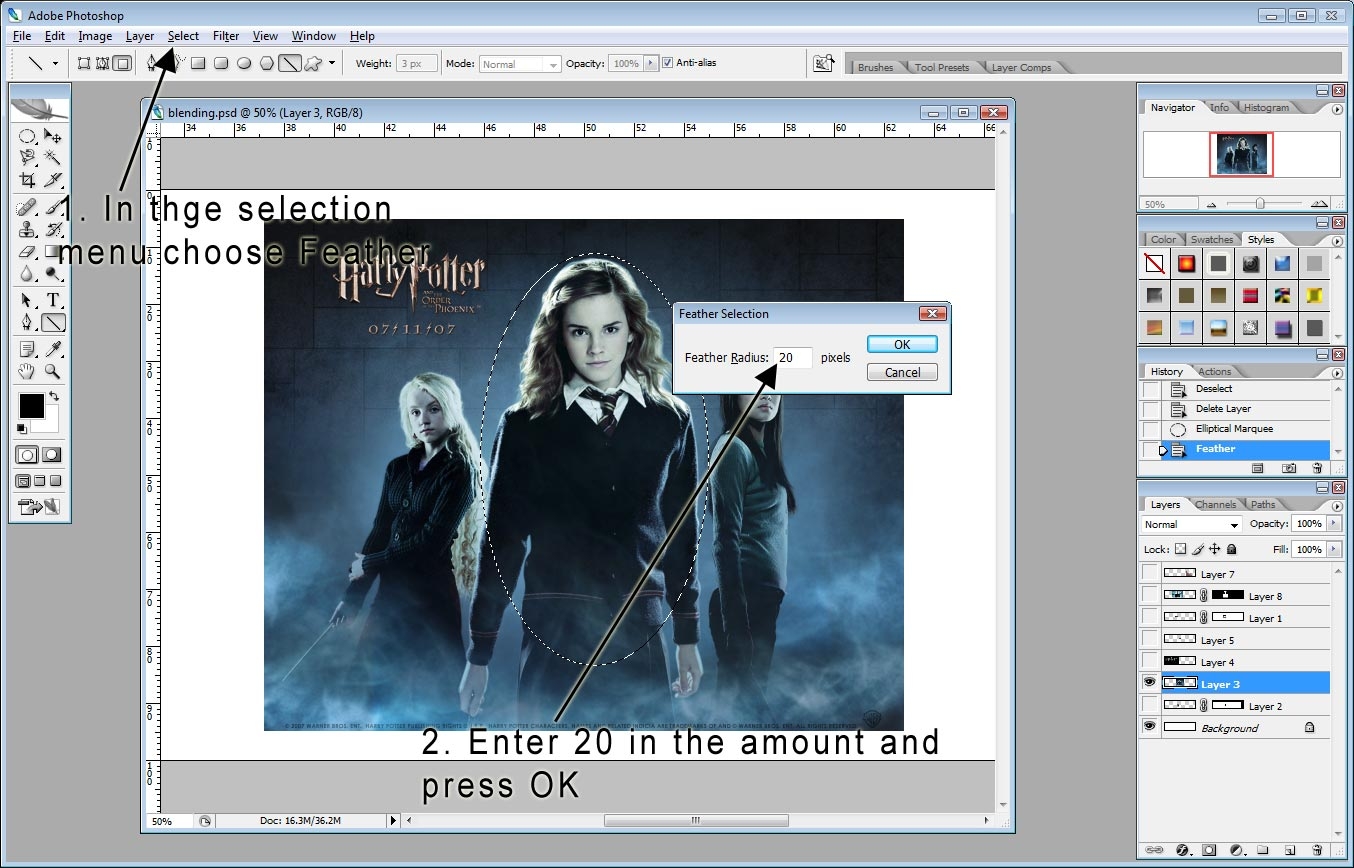The height and width of the screenshot is (868, 1354).
Task: Show Layer 4 visibility box
Action: [x=1150, y=662]
